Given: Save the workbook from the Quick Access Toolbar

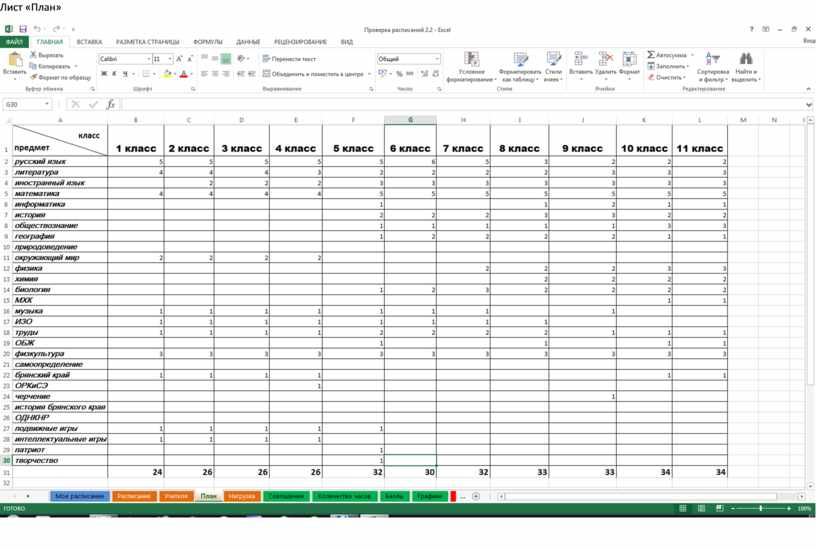Looking at the screenshot, I should (x=22, y=29).
